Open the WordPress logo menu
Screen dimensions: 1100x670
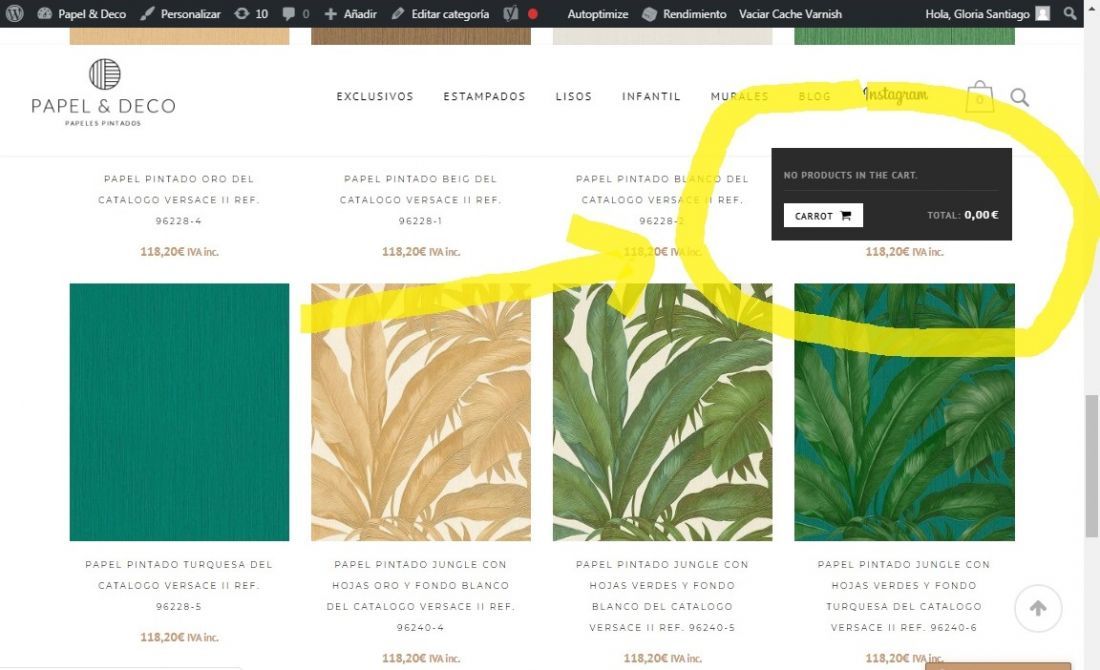coord(15,13)
